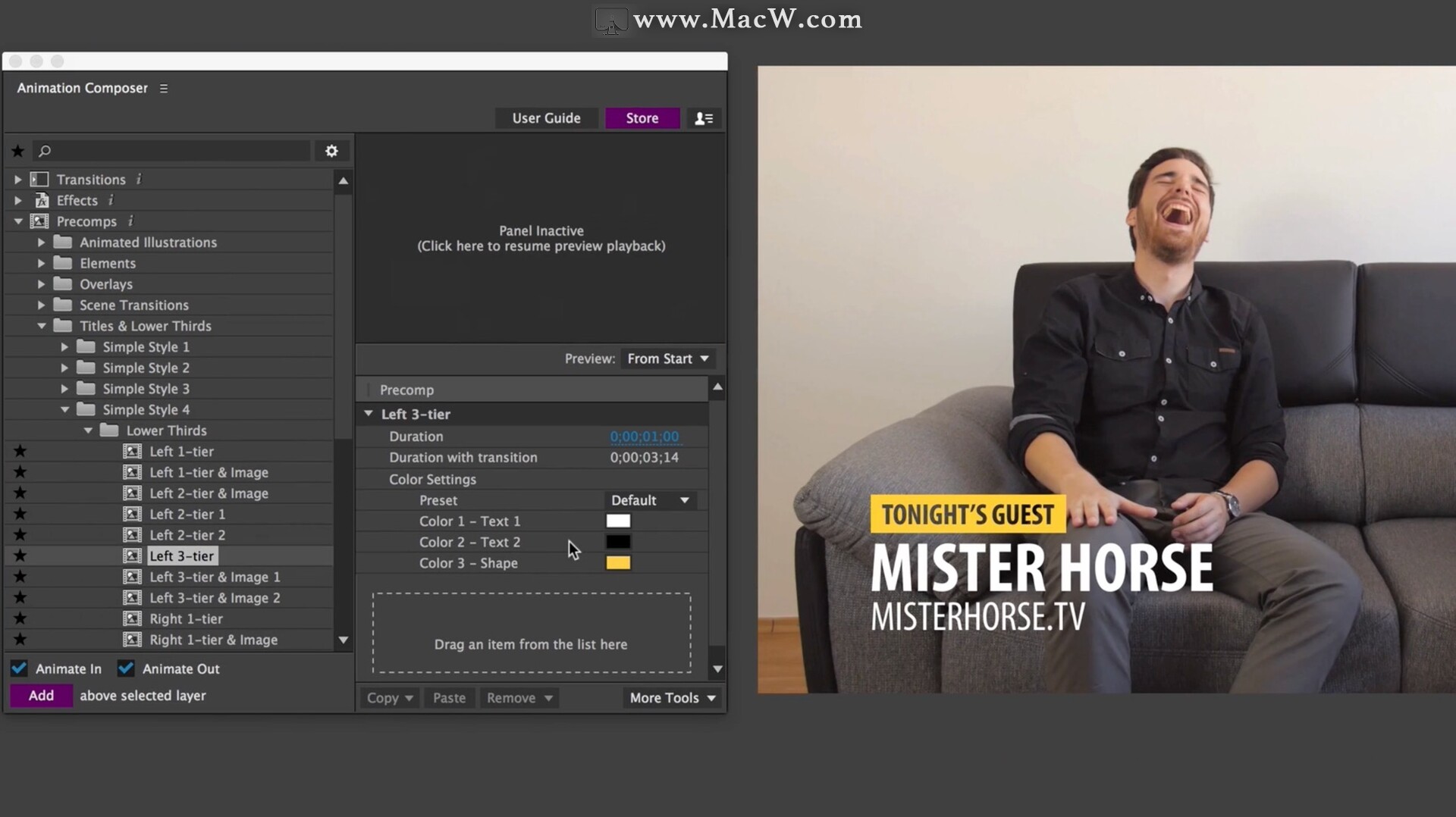Open the Remove dropdown menu
1456x817 pixels.
(519, 698)
